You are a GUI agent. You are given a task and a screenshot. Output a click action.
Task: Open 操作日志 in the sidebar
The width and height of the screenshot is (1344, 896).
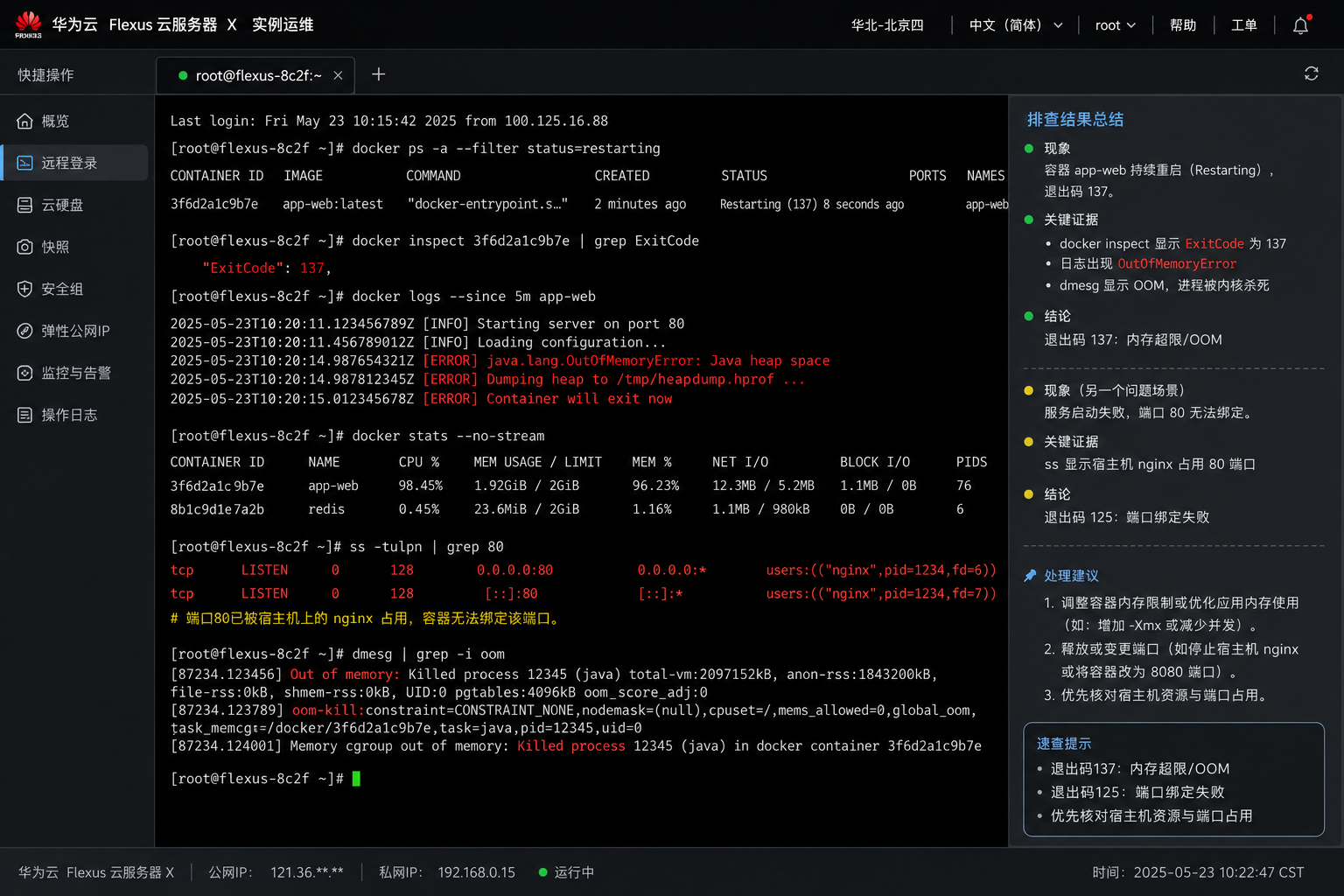tap(74, 415)
